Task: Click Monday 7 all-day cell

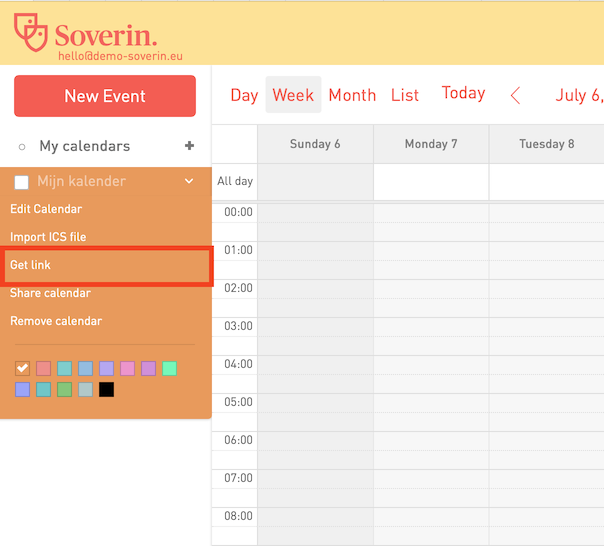Action: [x=431, y=182]
